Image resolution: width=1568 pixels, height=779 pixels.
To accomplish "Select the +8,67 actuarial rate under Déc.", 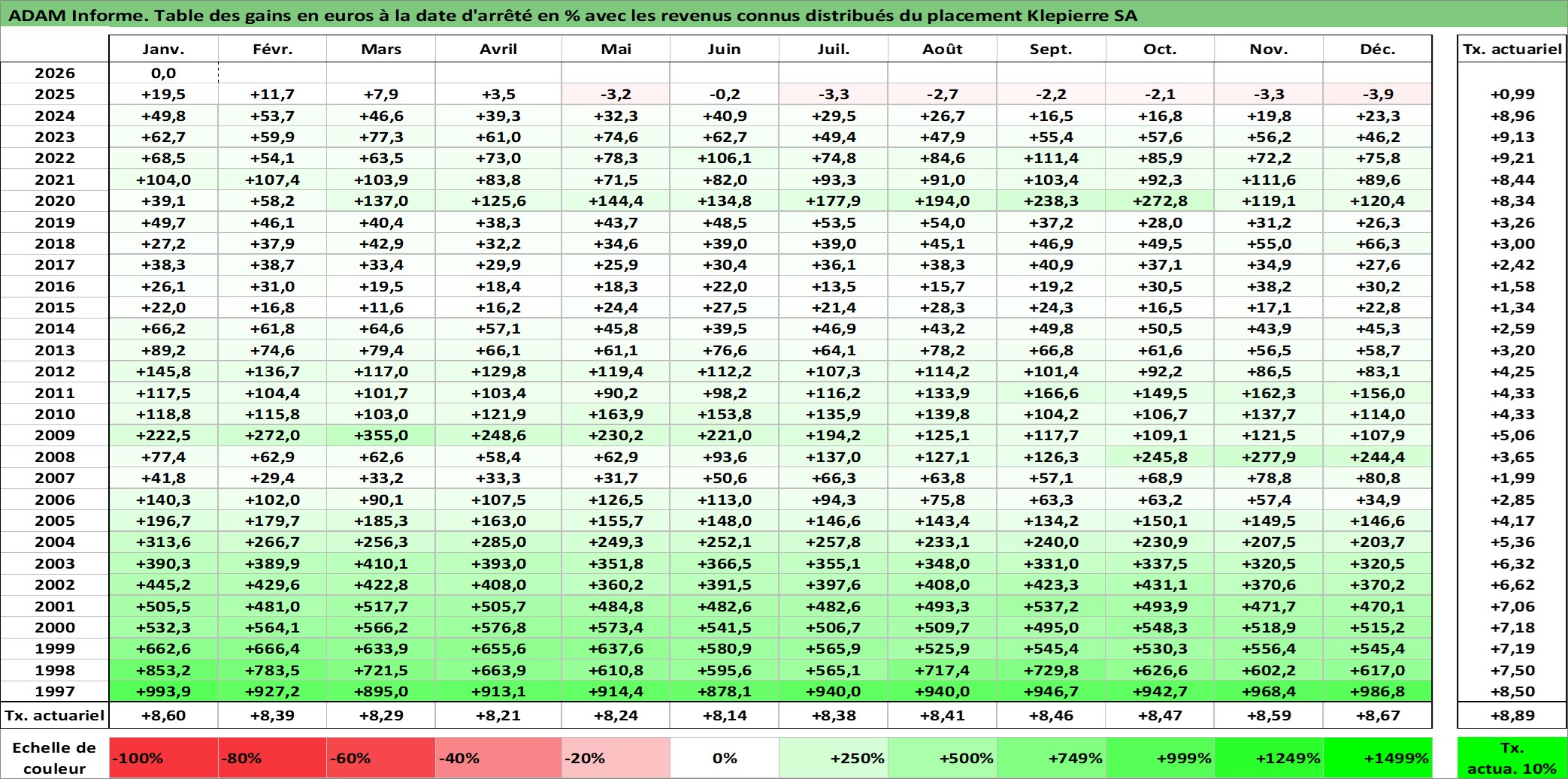I will click(1378, 715).
